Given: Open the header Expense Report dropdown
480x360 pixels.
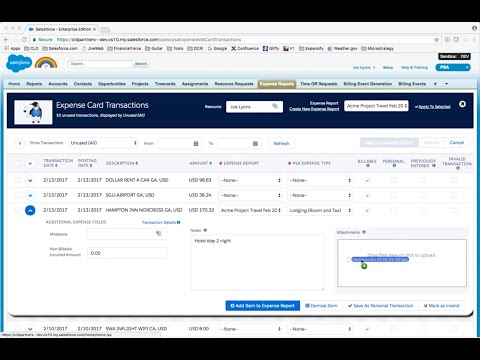Looking at the screenshot, I should [x=376, y=106].
